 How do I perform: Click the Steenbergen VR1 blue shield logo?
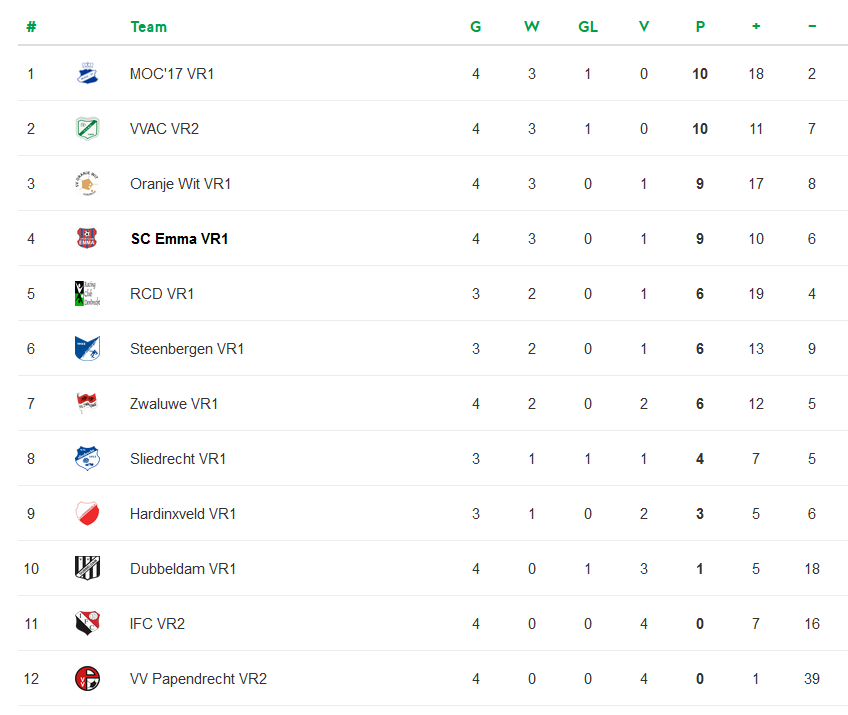(x=87, y=349)
